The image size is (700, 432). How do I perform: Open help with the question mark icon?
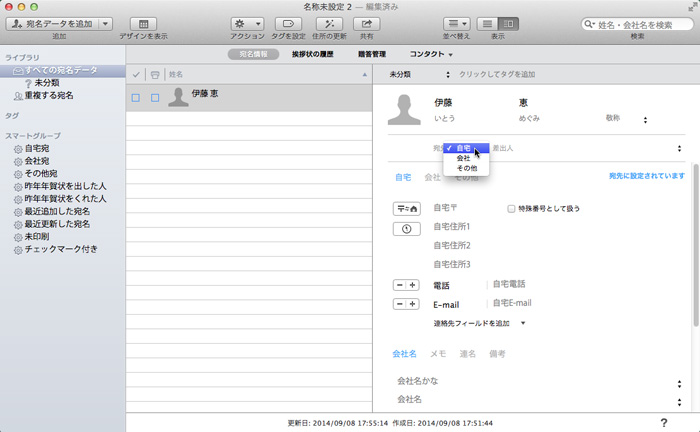[x=664, y=423]
